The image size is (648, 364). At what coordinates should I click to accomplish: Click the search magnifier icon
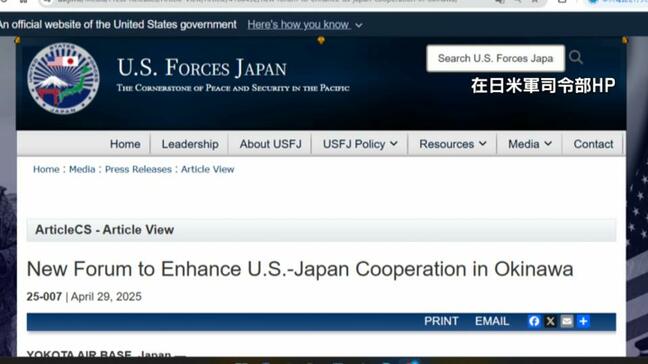click(576, 57)
